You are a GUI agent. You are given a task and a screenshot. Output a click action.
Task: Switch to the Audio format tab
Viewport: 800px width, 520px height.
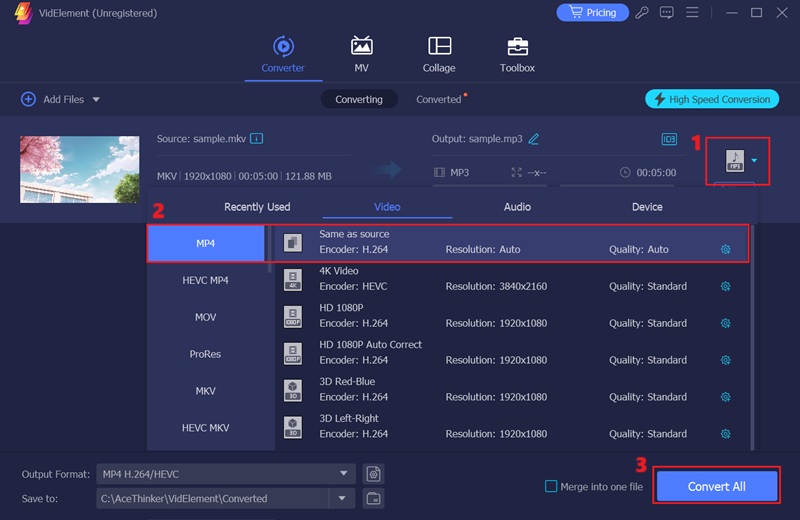517,207
